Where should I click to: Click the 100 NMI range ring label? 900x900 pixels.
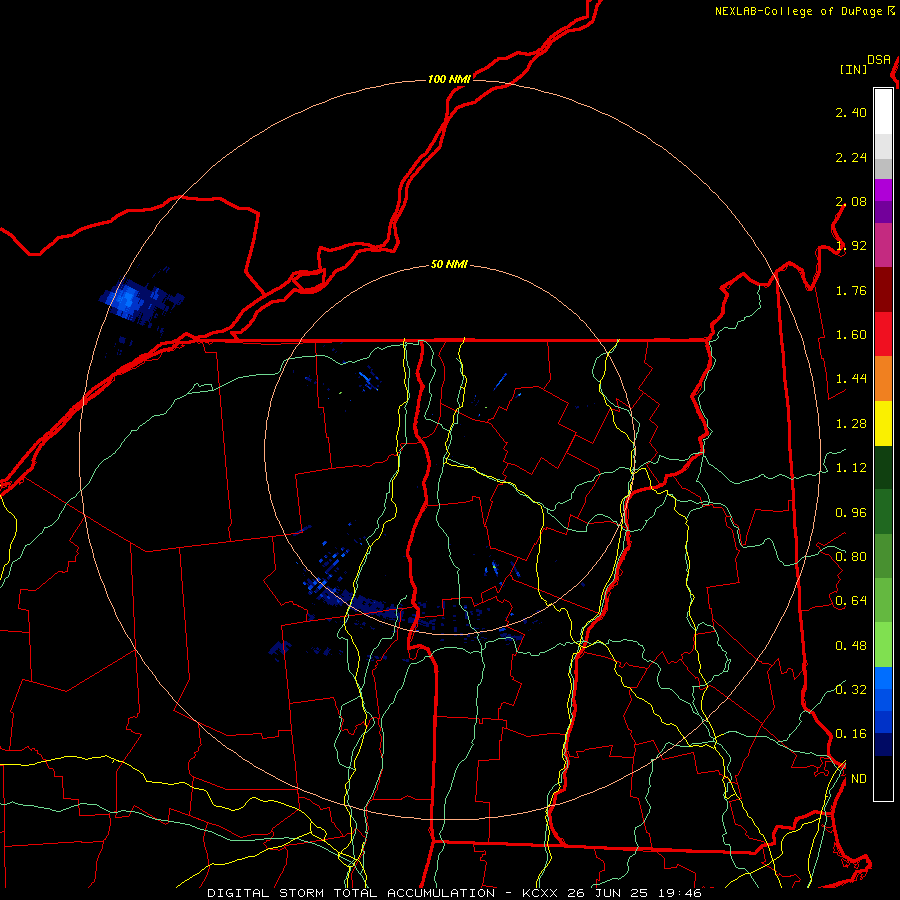pyautogui.click(x=449, y=79)
